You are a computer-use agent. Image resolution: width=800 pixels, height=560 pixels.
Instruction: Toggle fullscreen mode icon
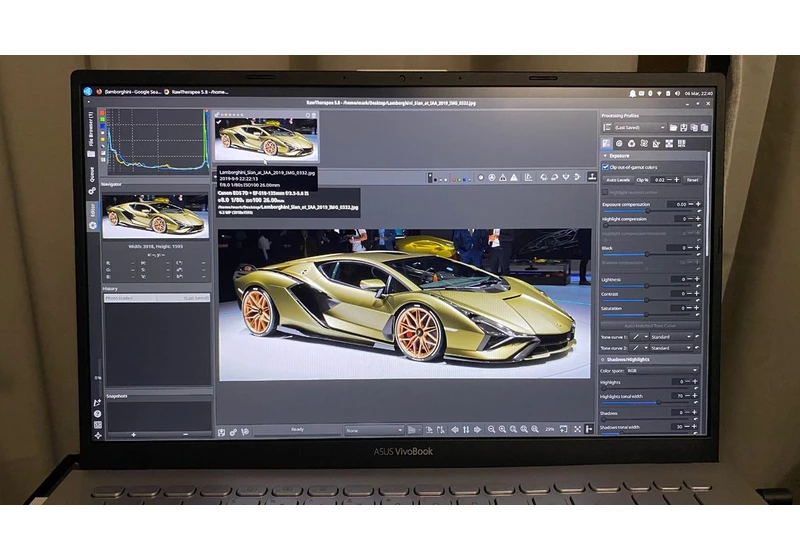[578, 429]
